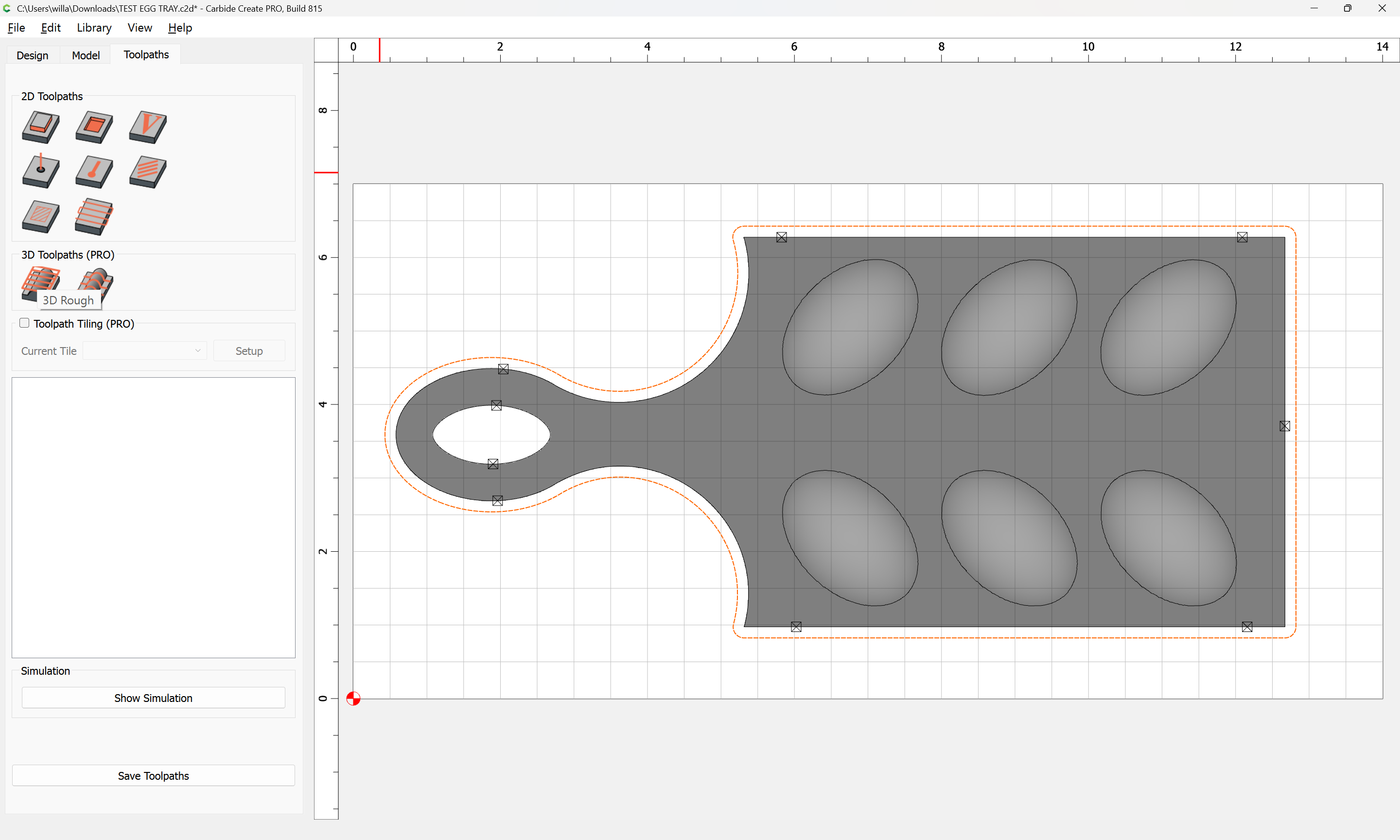Click the tab marker atop the handle hole
Image resolution: width=1400 pixels, height=840 pixels.
point(496,405)
